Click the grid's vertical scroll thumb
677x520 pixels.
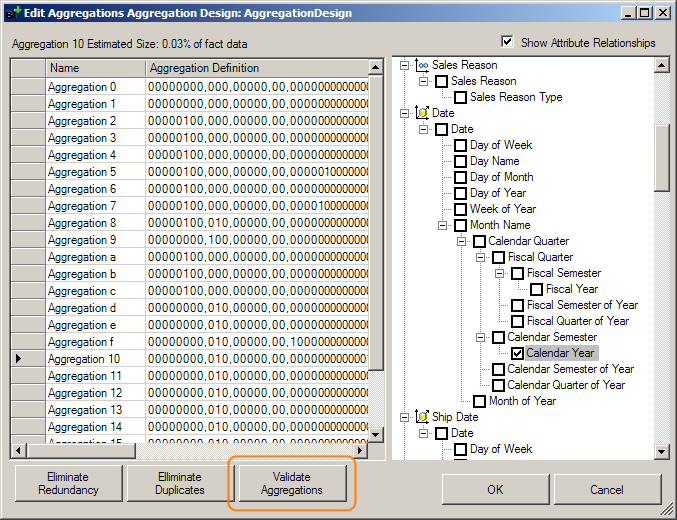376,223
